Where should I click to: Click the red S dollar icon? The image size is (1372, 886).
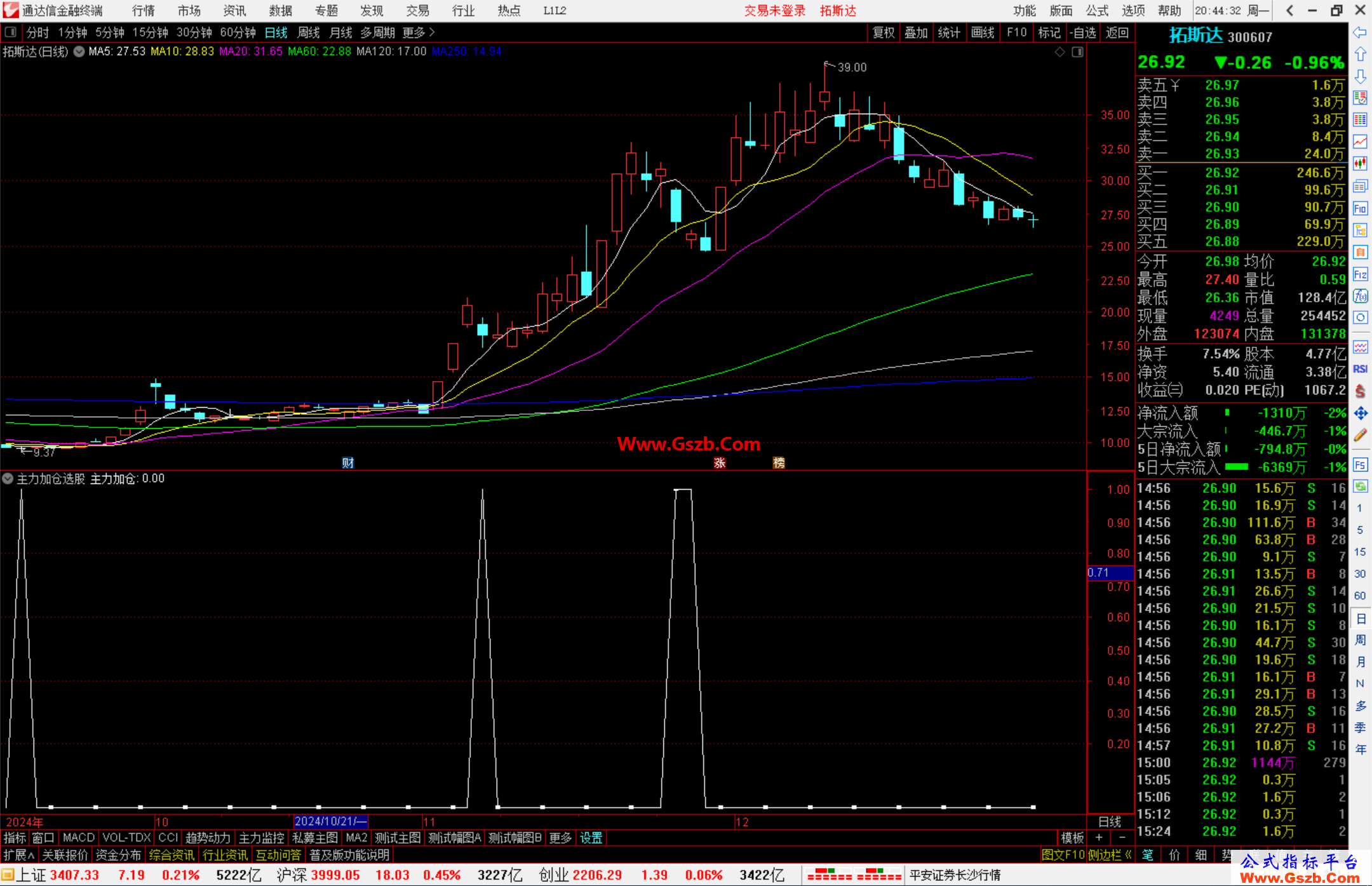(x=1360, y=391)
